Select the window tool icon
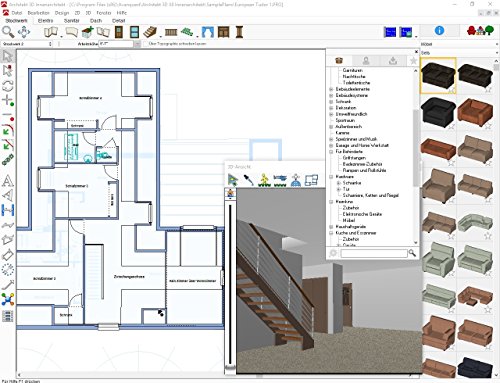 click(134, 32)
